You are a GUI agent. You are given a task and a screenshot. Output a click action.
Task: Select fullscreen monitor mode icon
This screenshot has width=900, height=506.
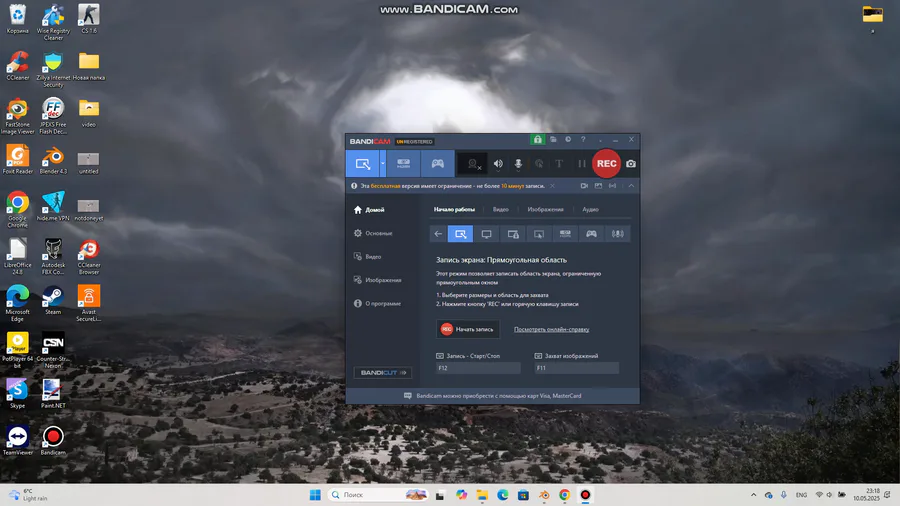486,234
